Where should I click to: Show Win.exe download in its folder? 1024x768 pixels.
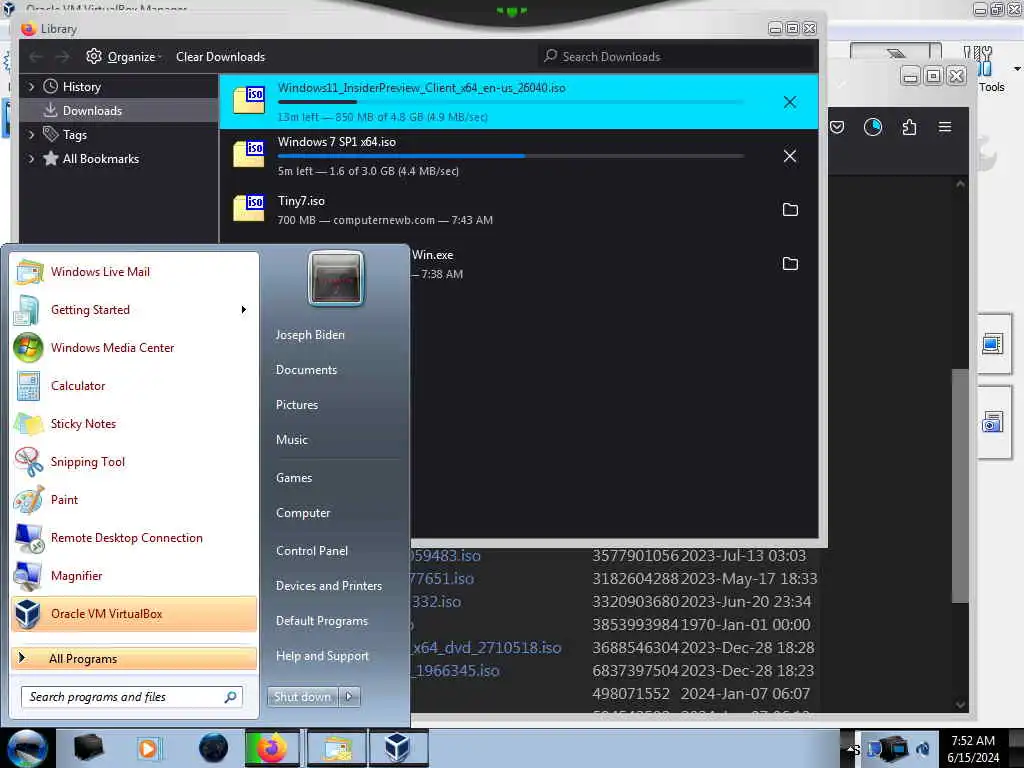pyautogui.click(x=790, y=264)
